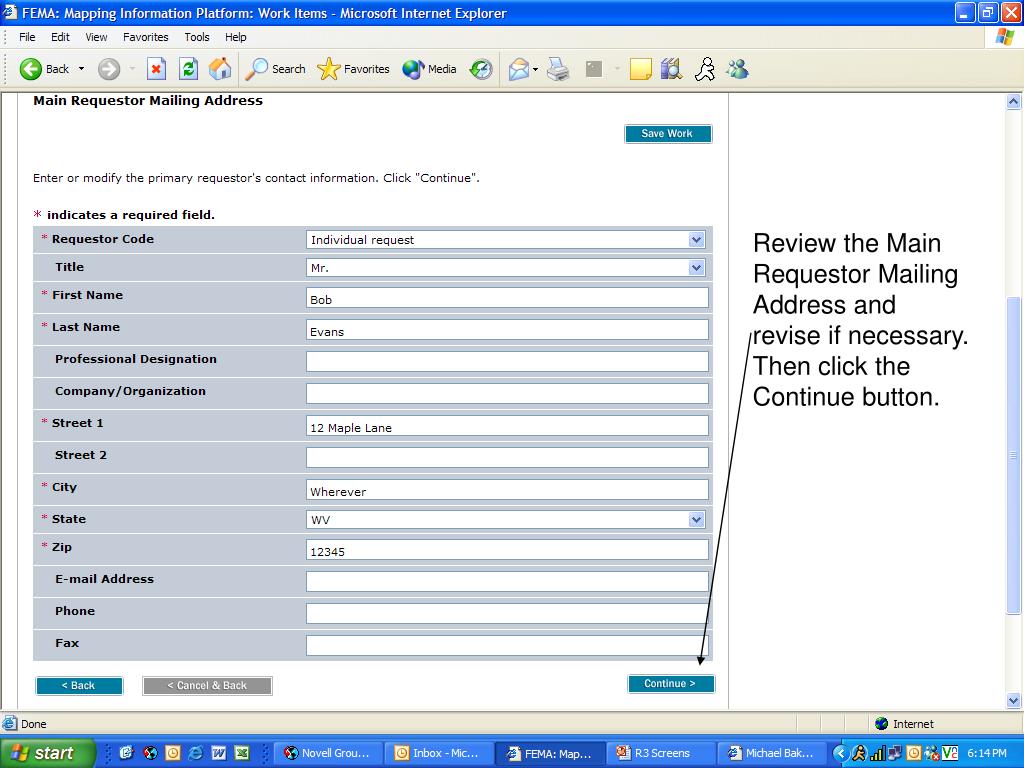
Task: Click the Continue > button
Action: tap(671, 684)
